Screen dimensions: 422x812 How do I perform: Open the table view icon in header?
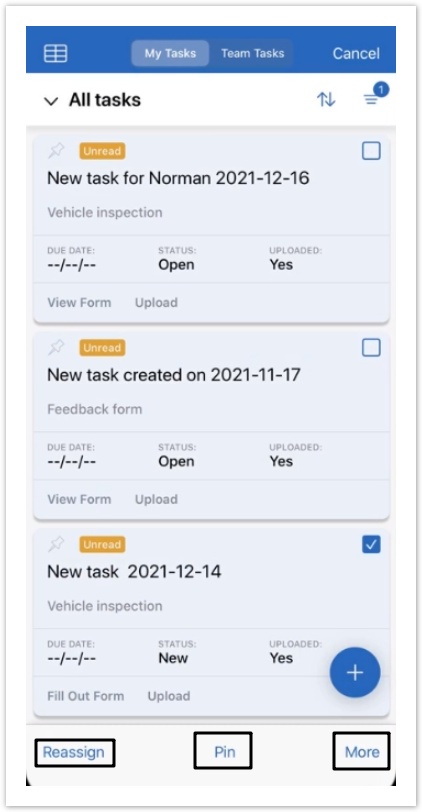pyautogui.click(x=55, y=53)
